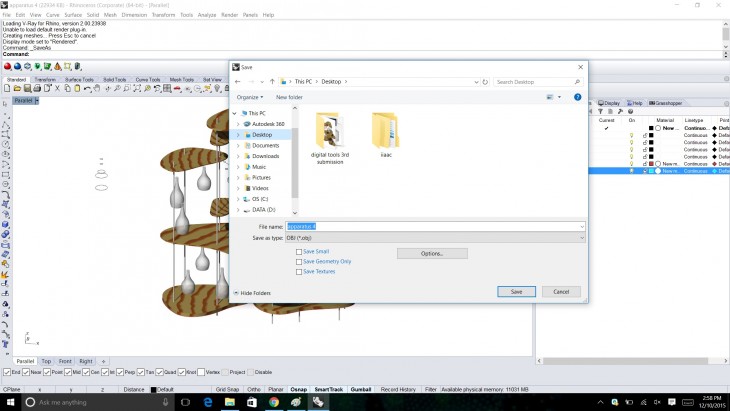Image resolution: width=730 pixels, height=411 pixels.
Task: Expand the Documents tree node
Action: [x=238, y=145]
